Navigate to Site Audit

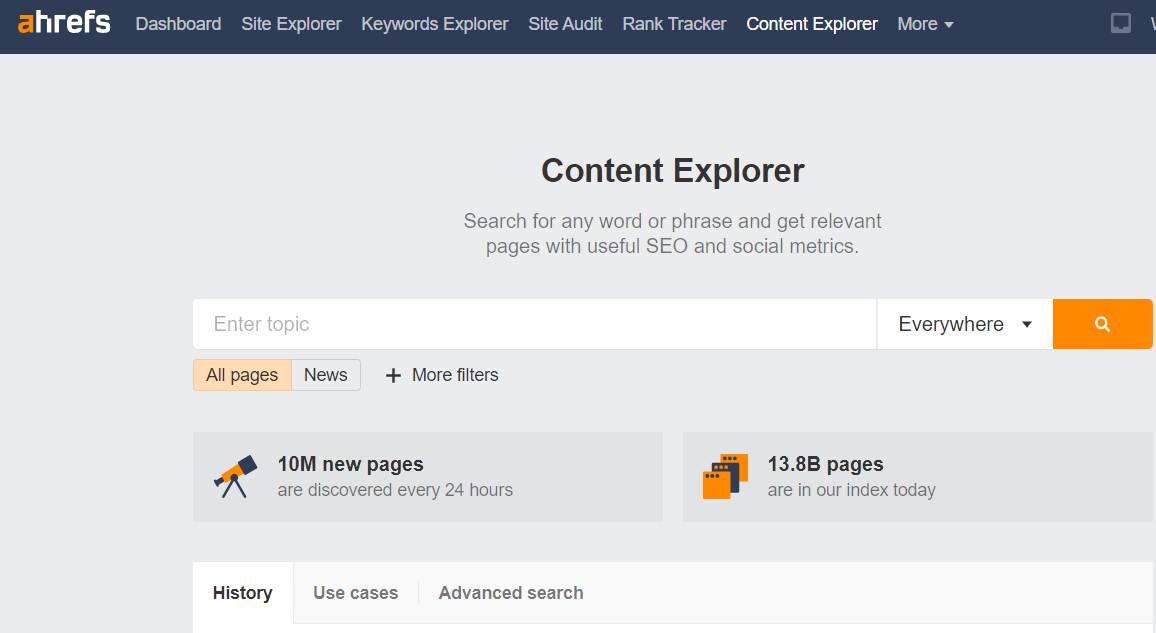click(x=565, y=24)
